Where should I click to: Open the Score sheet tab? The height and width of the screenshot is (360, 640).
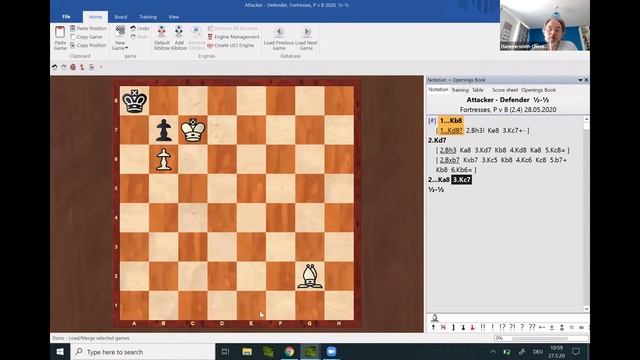pos(504,90)
